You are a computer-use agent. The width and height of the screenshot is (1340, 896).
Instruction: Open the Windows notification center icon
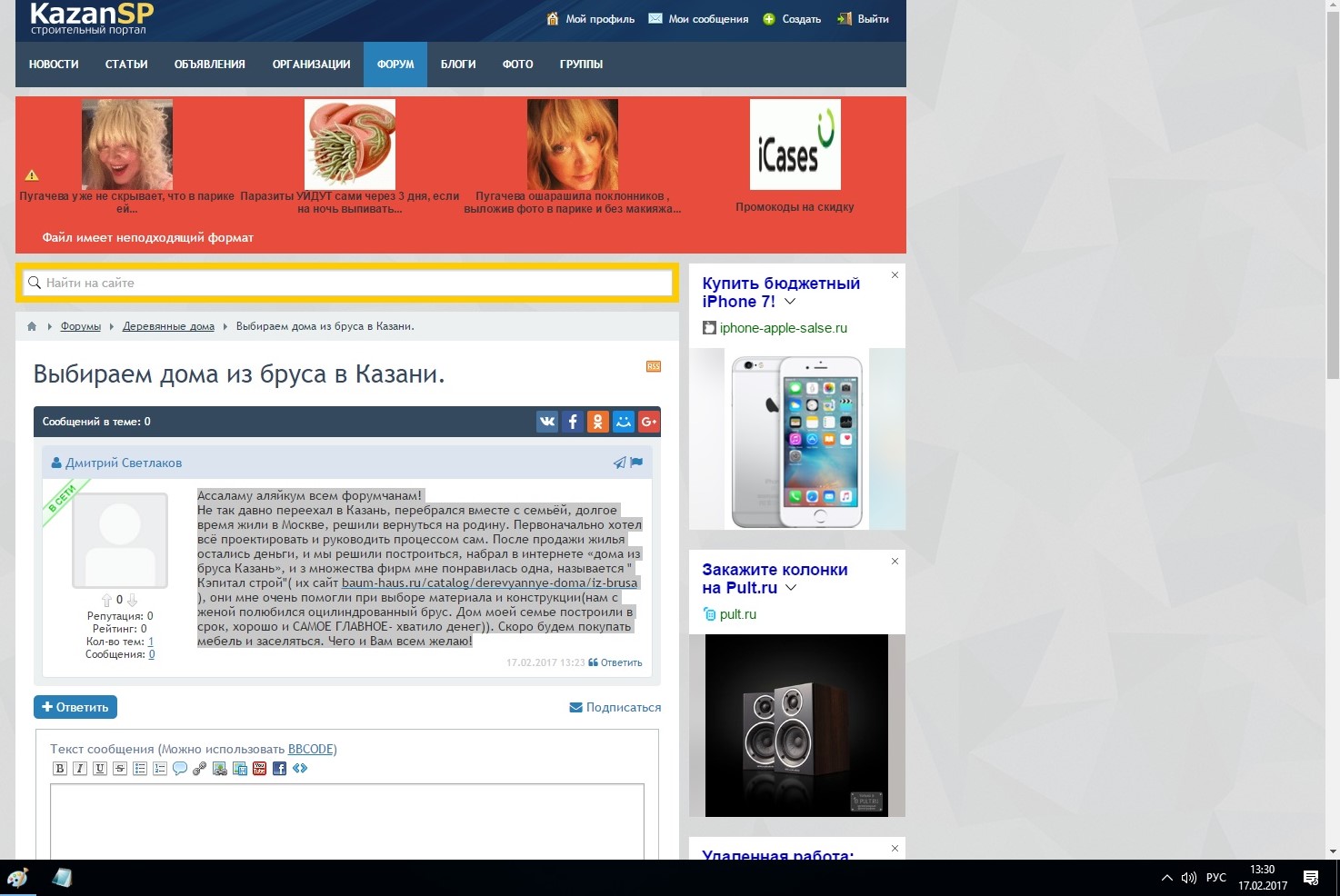coord(1311,878)
